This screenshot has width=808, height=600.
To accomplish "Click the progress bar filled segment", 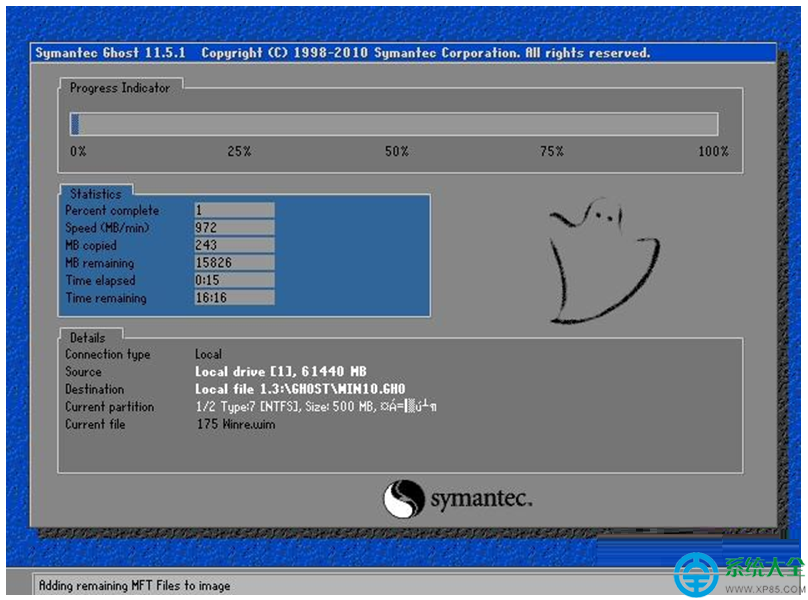I will (x=75, y=124).
